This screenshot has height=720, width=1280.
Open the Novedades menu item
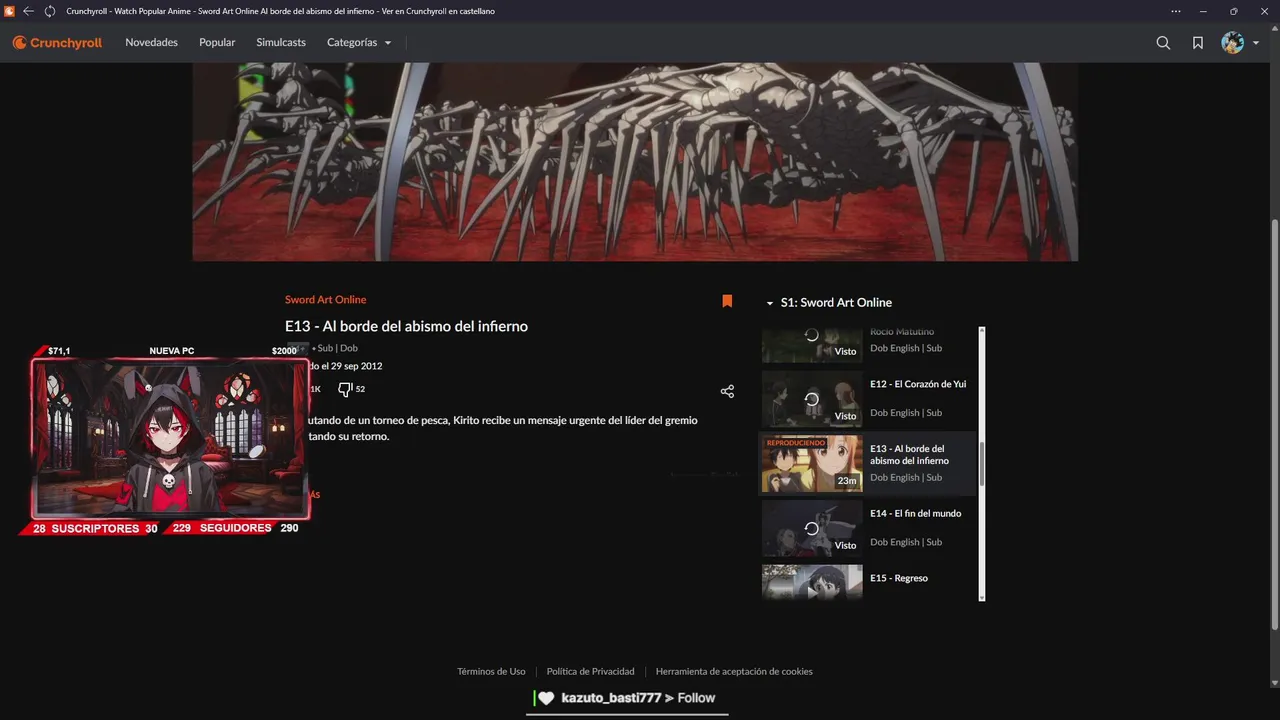tap(151, 43)
